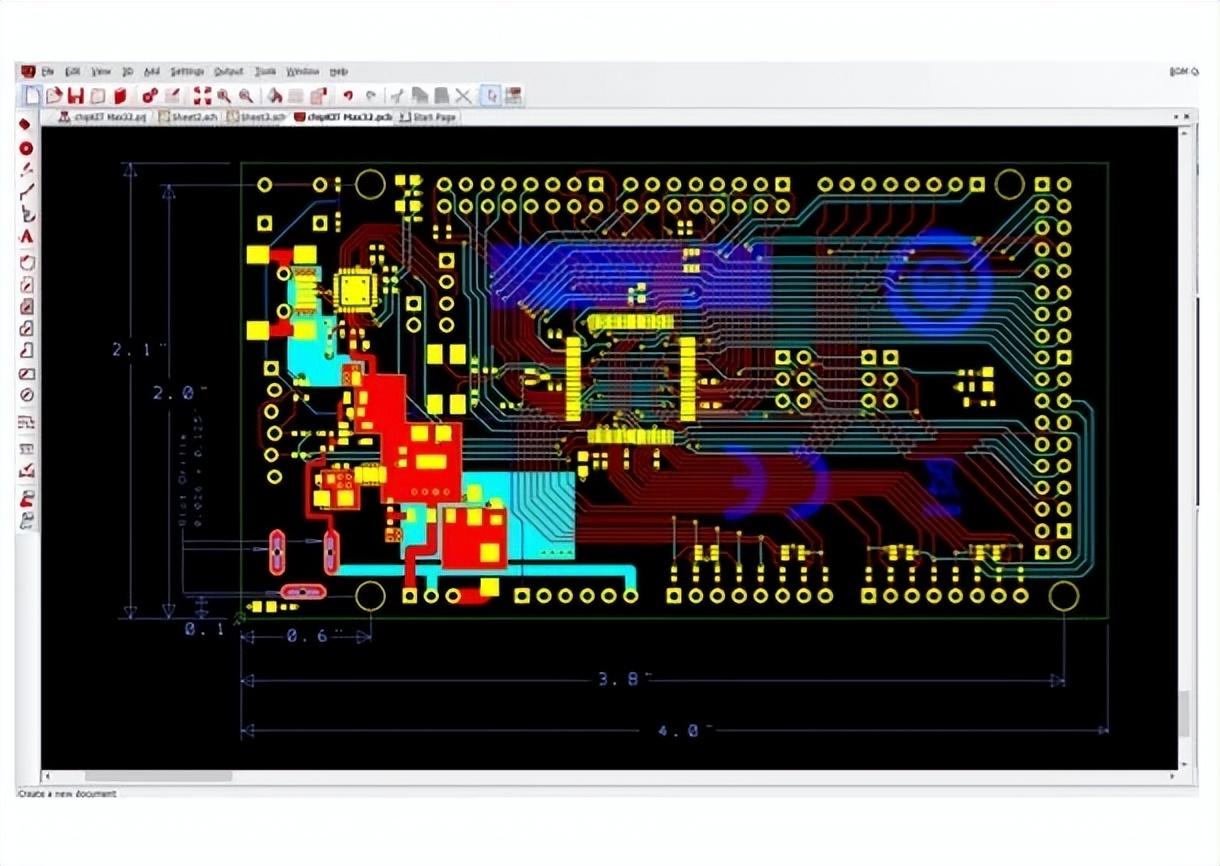The width and height of the screenshot is (1220, 866).
Task: Click the New document toolbar icon
Action: [x=33, y=96]
